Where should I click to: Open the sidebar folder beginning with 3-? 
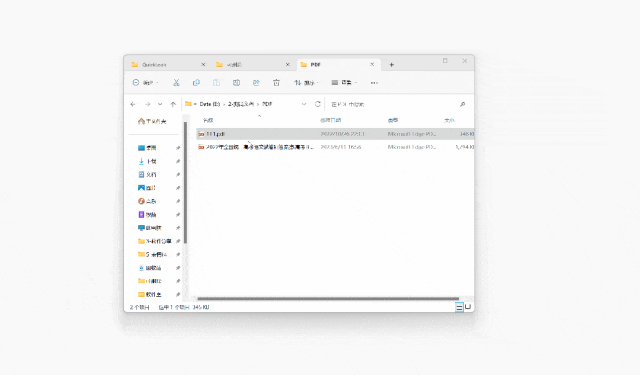(155, 241)
